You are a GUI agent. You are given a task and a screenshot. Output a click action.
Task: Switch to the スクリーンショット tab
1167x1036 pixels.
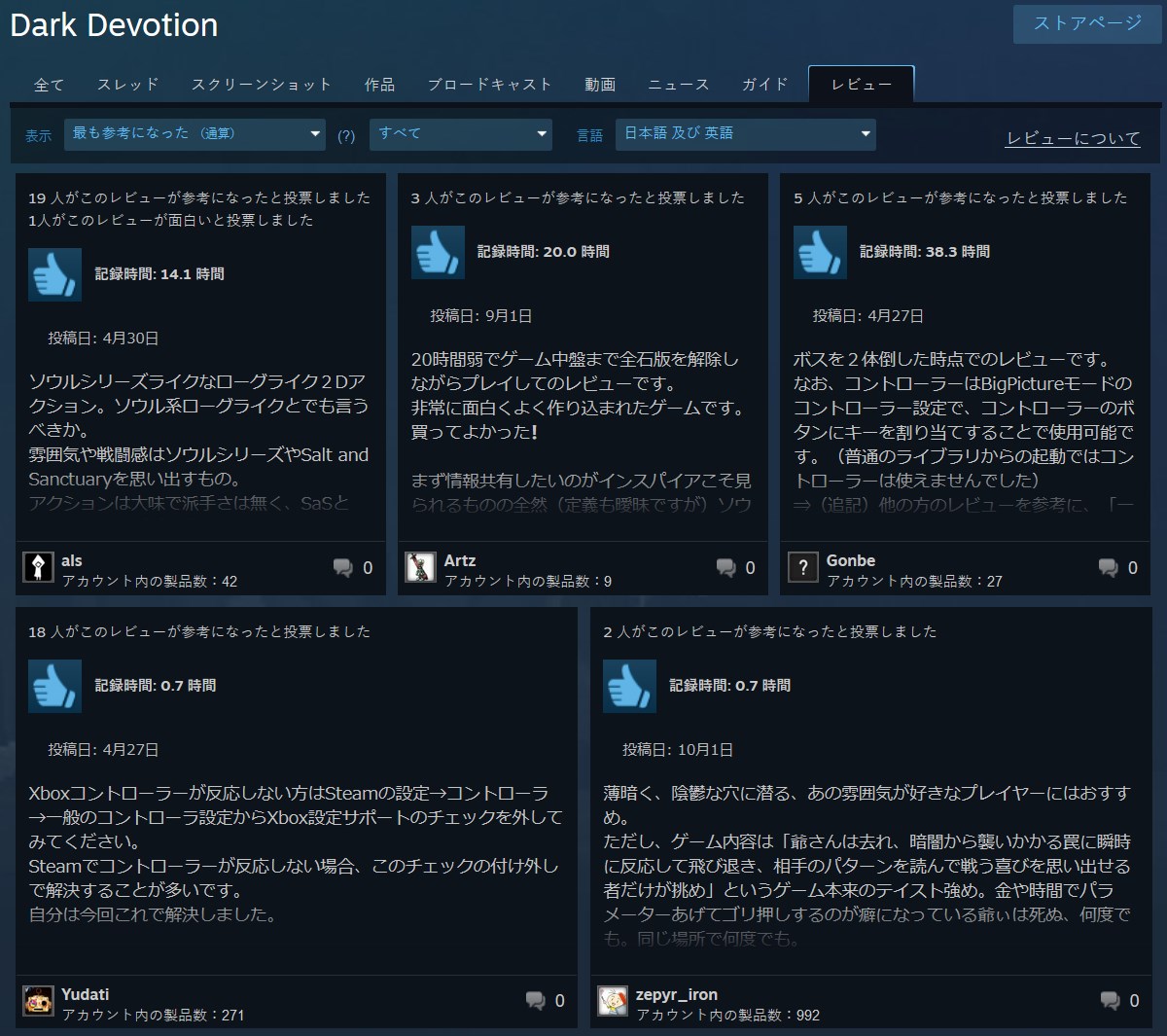click(x=262, y=85)
